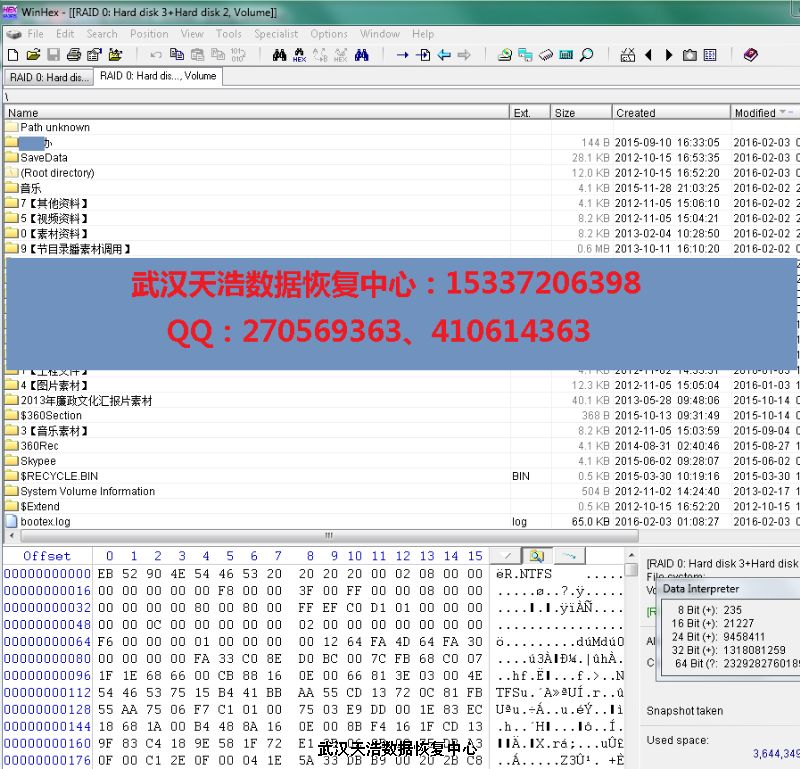800x769 pixels.
Task: Sort file list by Name column header
Action: point(23,113)
